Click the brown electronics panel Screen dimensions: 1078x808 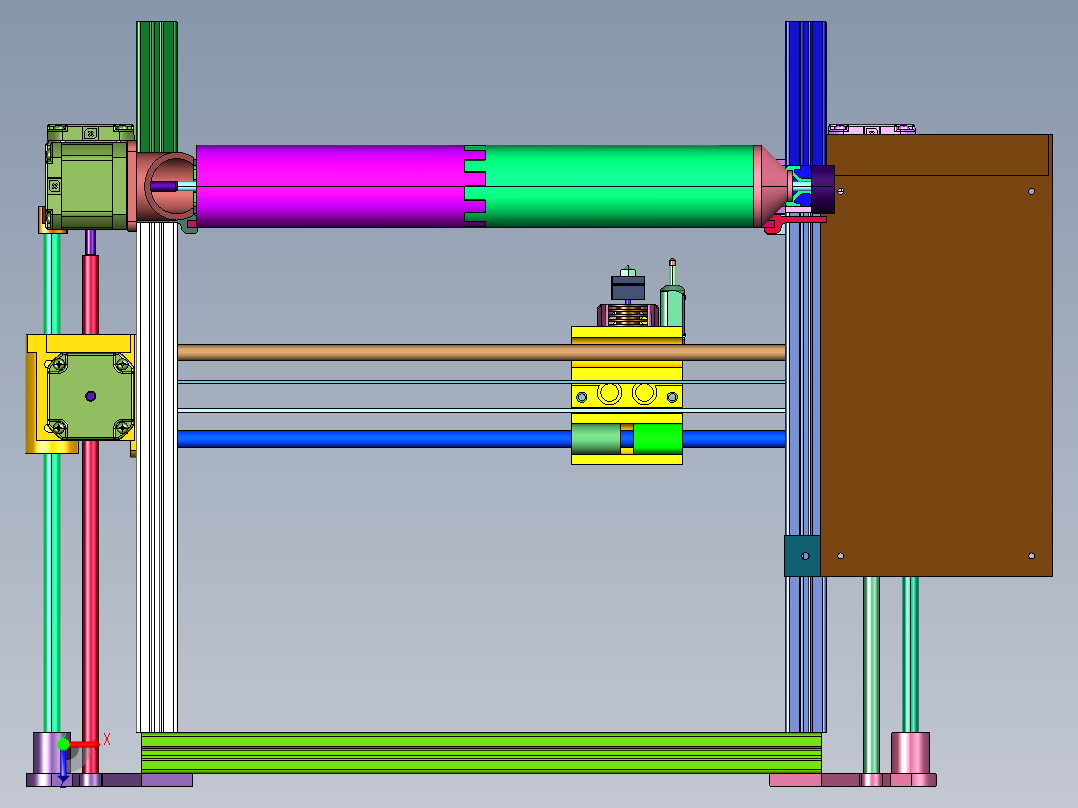click(x=936, y=356)
